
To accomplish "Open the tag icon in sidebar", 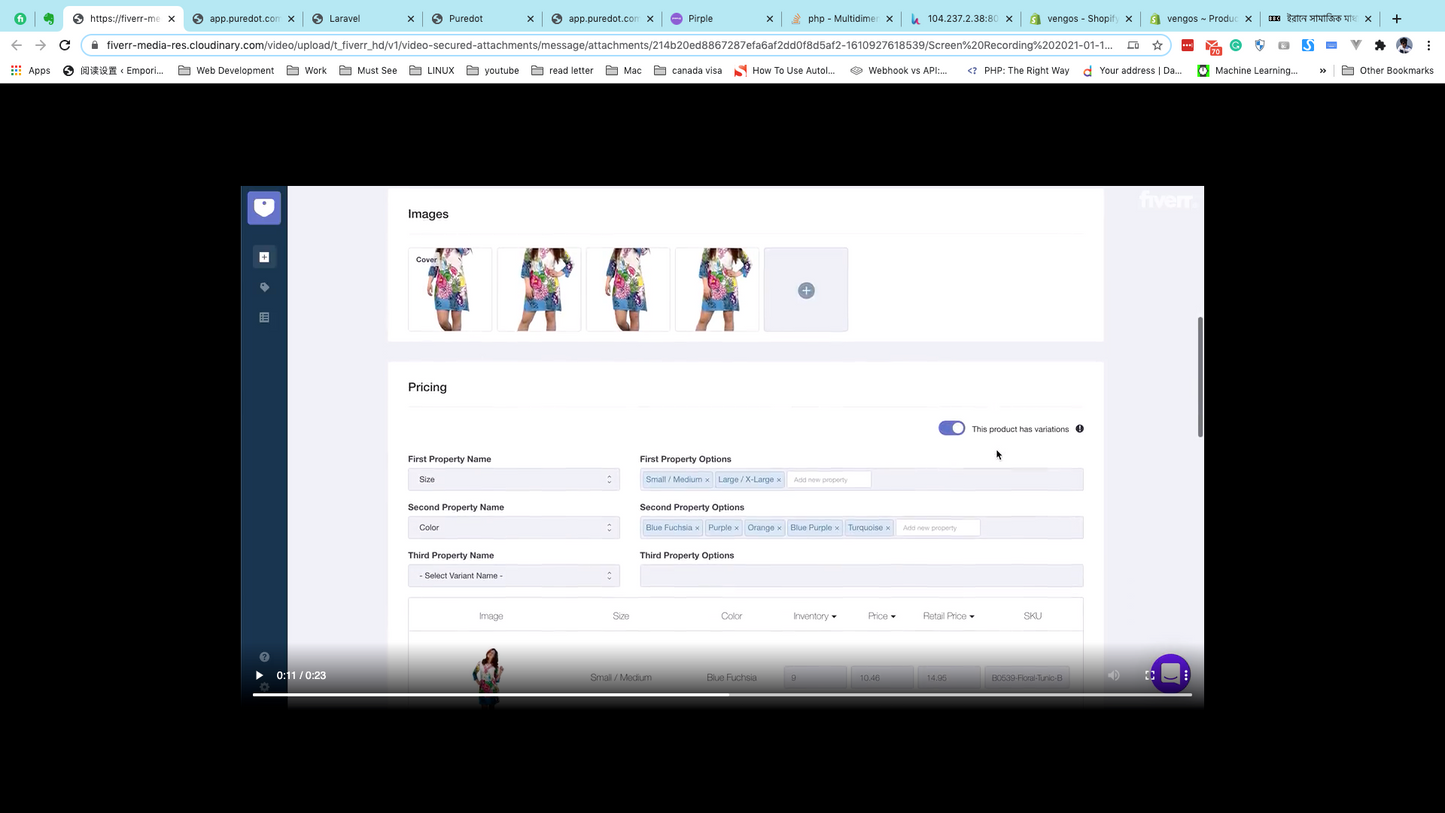I will point(264,287).
